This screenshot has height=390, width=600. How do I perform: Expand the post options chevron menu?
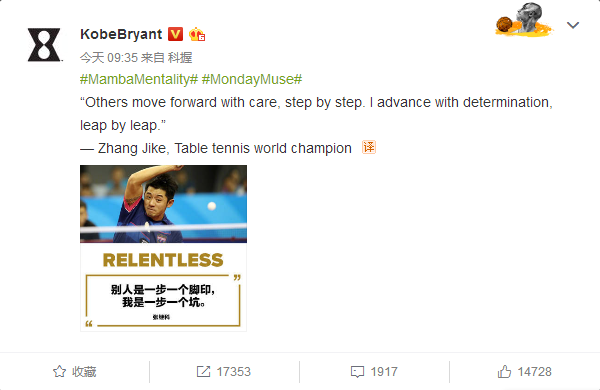(x=573, y=25)
